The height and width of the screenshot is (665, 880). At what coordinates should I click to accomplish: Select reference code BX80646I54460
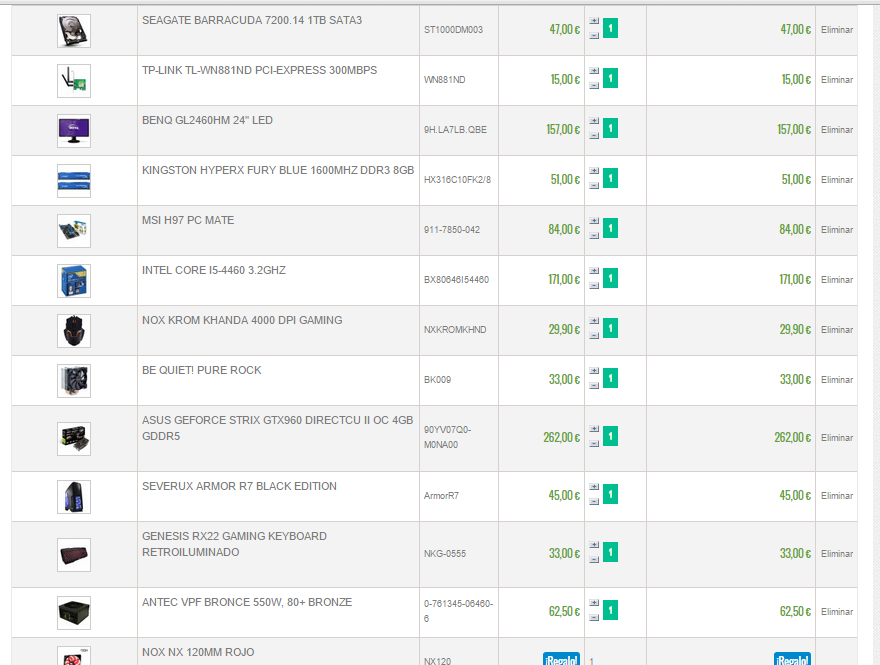pyautogui.click(x=456, y=279)
